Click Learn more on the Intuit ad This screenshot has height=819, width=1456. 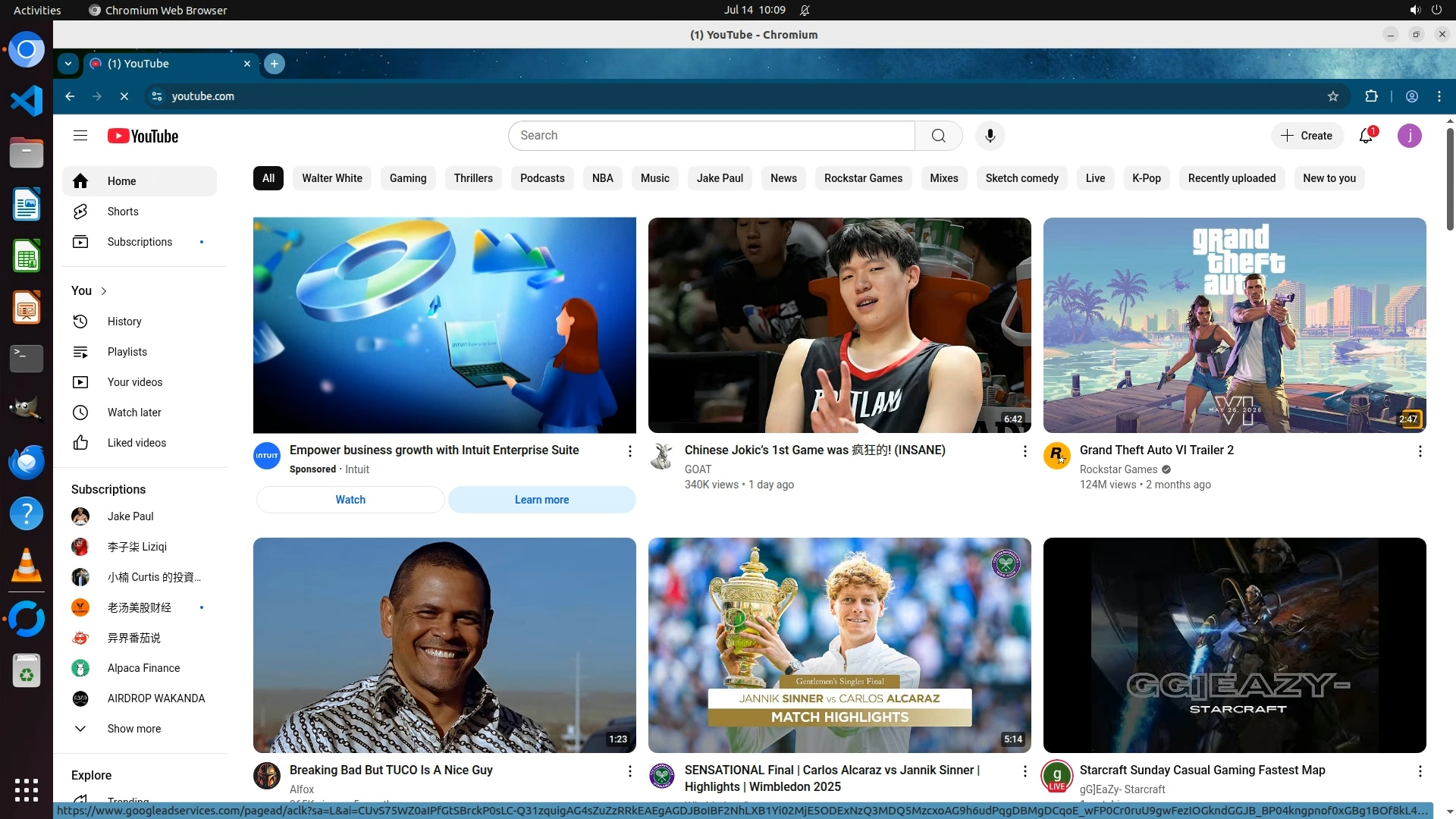point(541,500)
